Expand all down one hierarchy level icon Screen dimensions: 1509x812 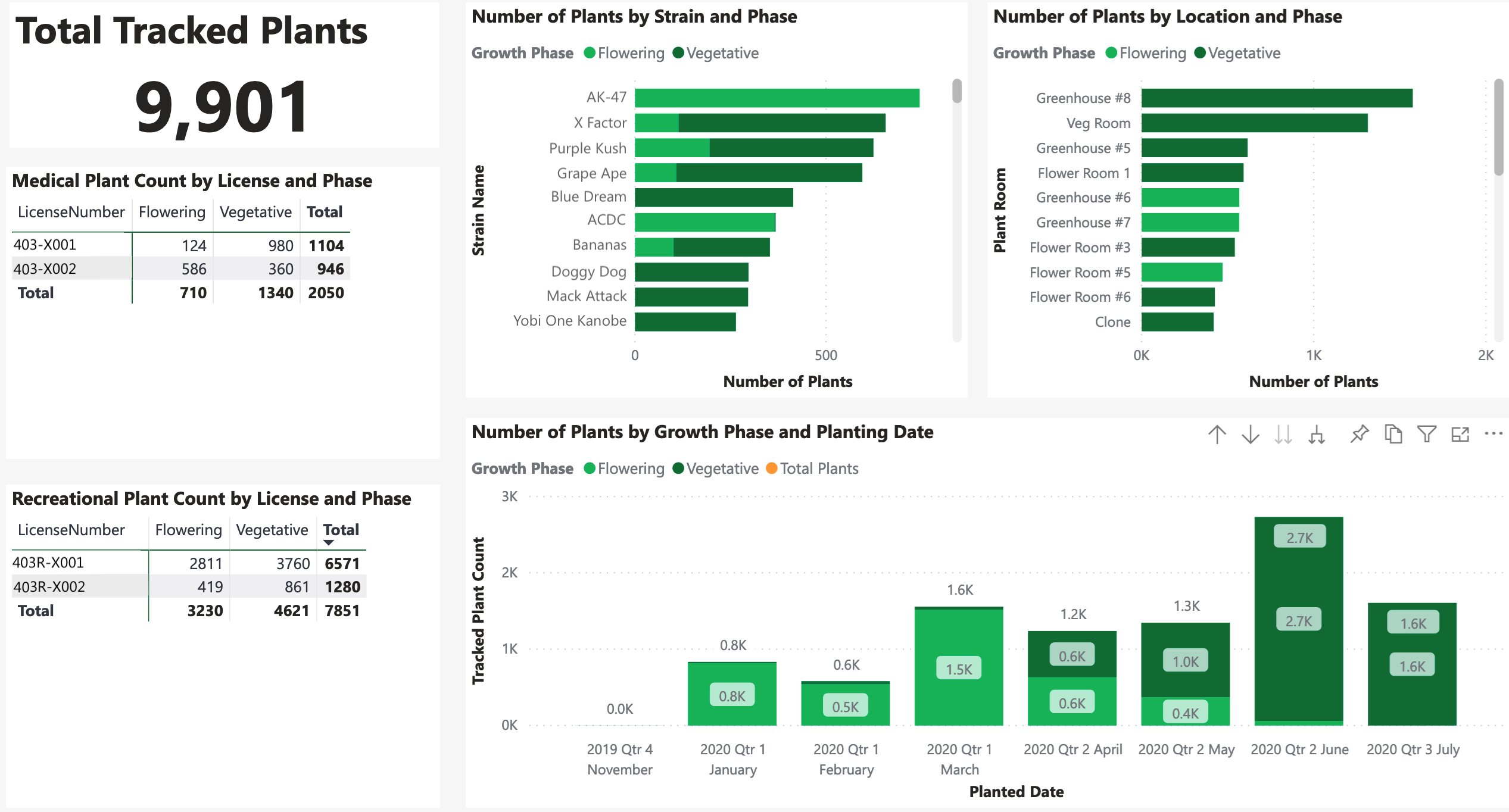pyautogui.click(x=1317, y=435)
